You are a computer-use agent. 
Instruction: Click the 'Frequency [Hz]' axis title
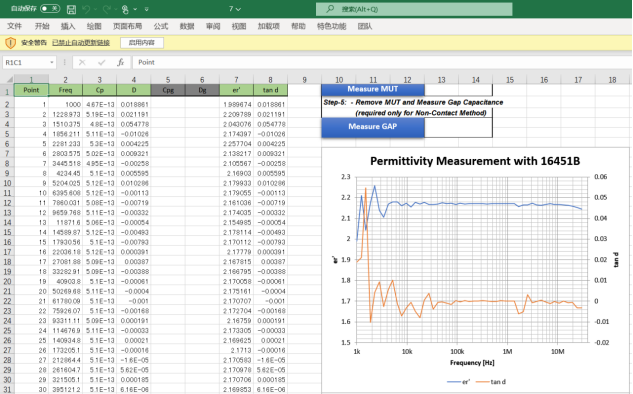(x=472, y=363)
